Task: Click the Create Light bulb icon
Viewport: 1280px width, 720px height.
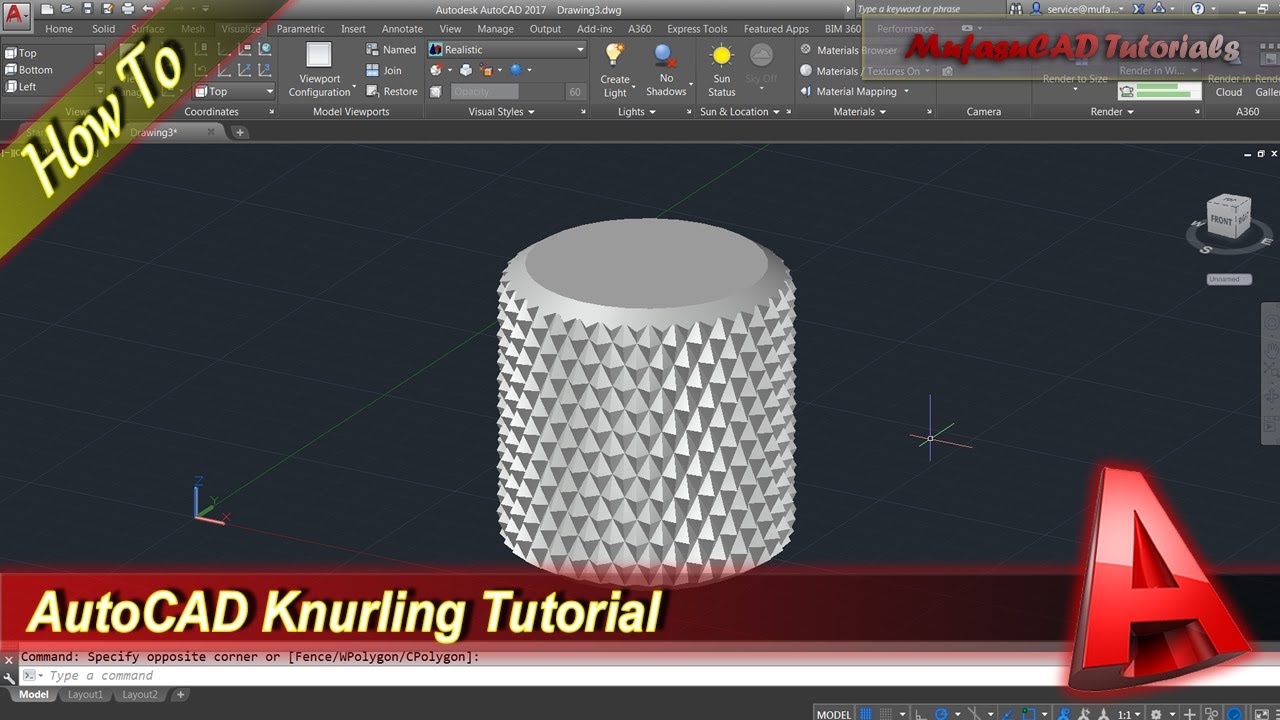Action: (615, 55)
